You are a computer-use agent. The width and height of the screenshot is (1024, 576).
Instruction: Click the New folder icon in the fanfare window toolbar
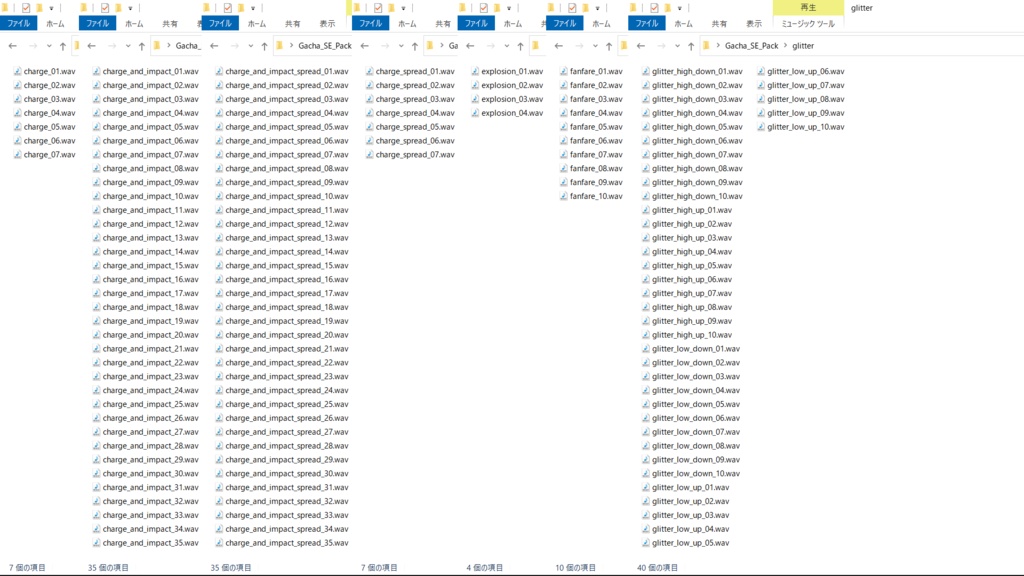[x=585, y=8]
